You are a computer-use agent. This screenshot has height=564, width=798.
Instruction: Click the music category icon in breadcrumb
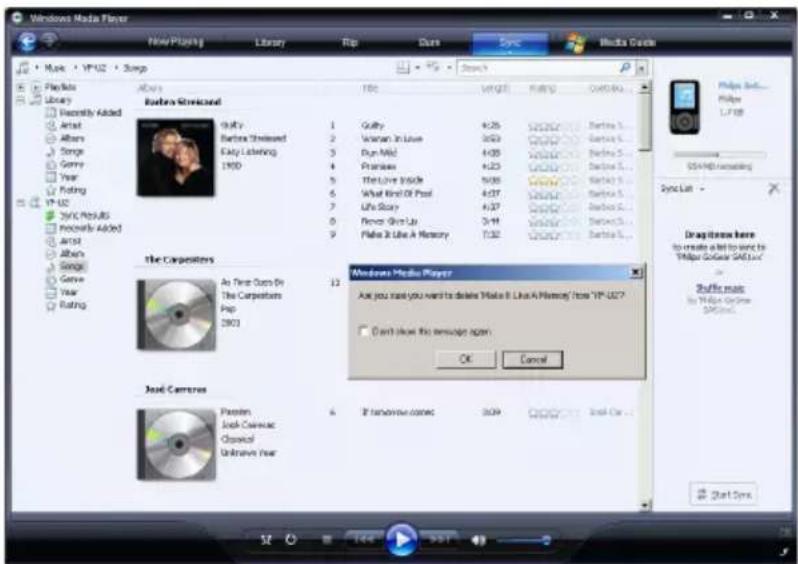click(x=23, y=68)
